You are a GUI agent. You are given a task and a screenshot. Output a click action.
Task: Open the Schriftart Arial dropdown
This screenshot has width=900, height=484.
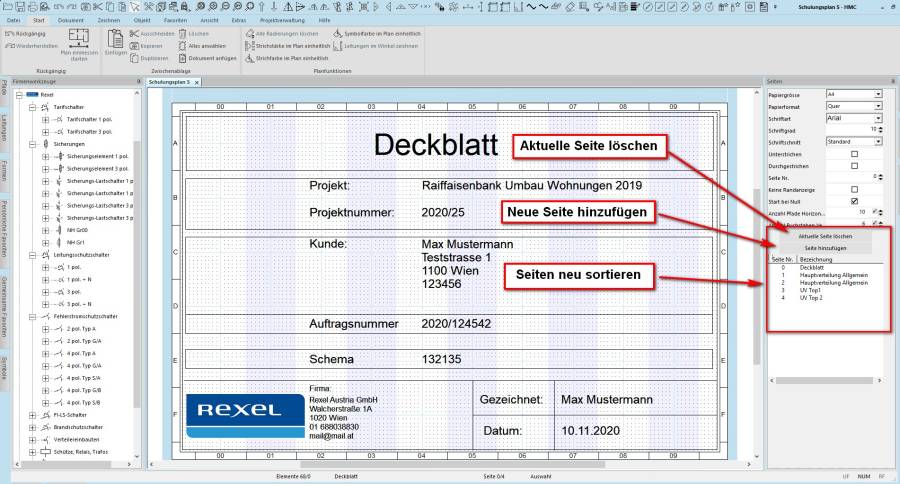click(877, 118)
